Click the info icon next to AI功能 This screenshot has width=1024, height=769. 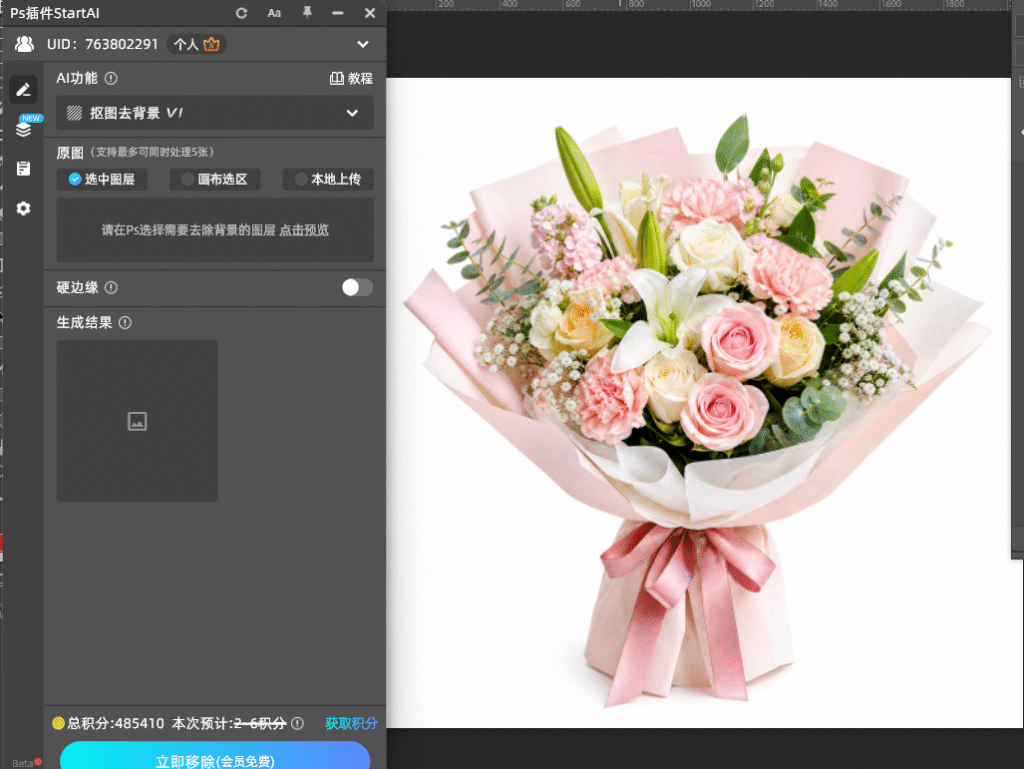coord(111,78)
